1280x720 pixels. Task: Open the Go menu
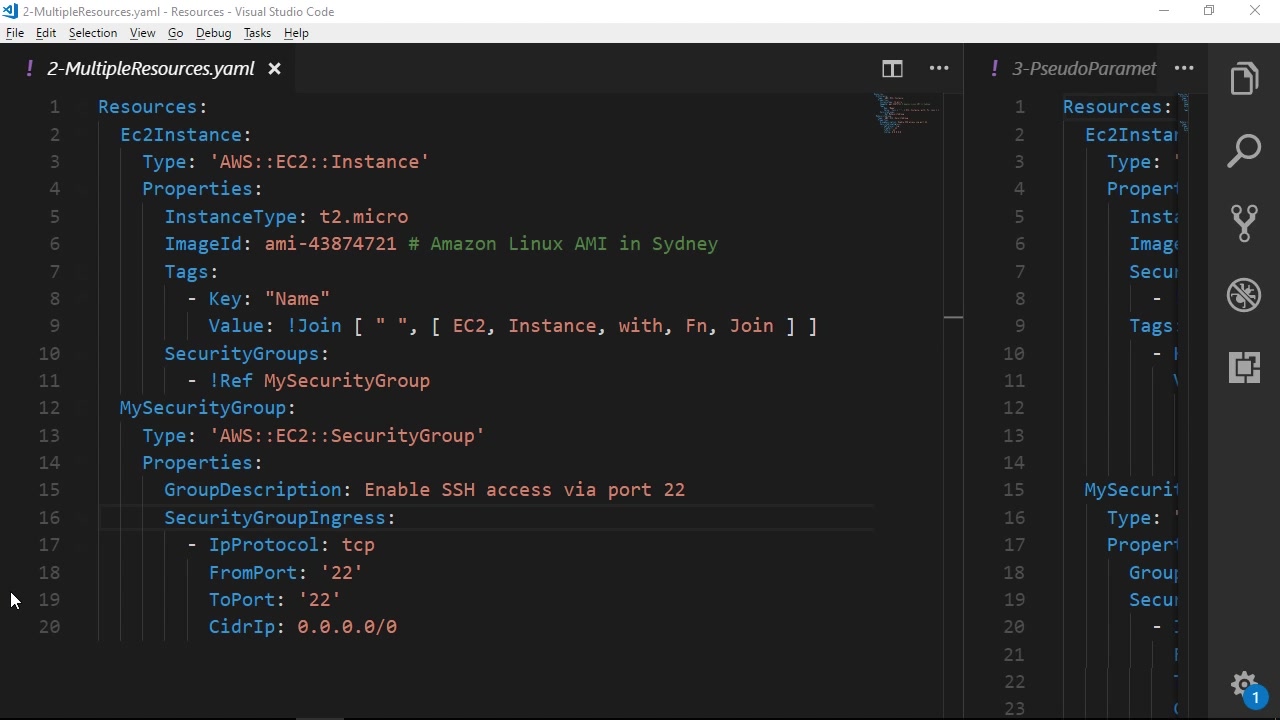[176, 33]
